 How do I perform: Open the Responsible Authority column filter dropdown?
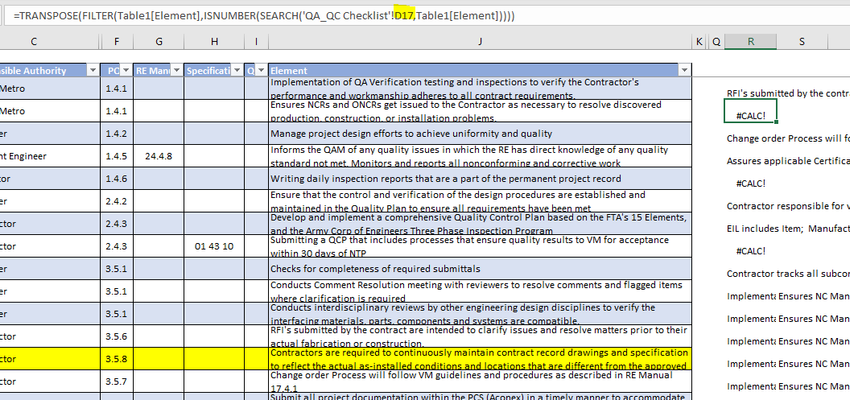tap(93, 70)
